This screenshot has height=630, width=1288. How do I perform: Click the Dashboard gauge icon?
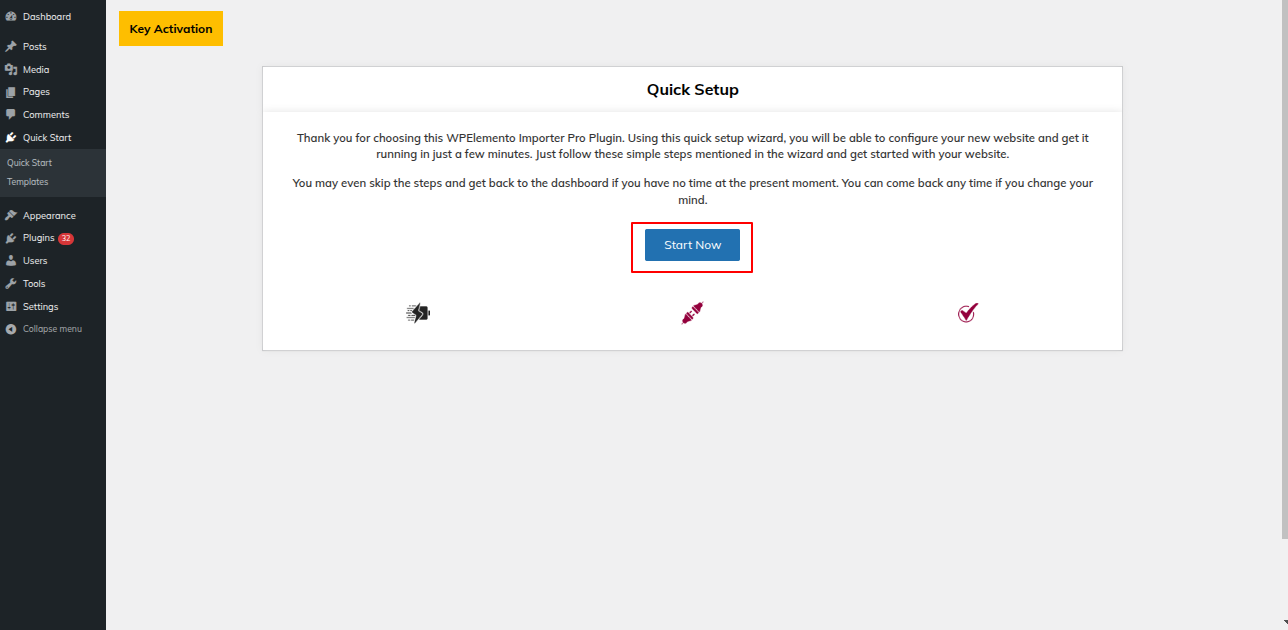tap(11, 17)
